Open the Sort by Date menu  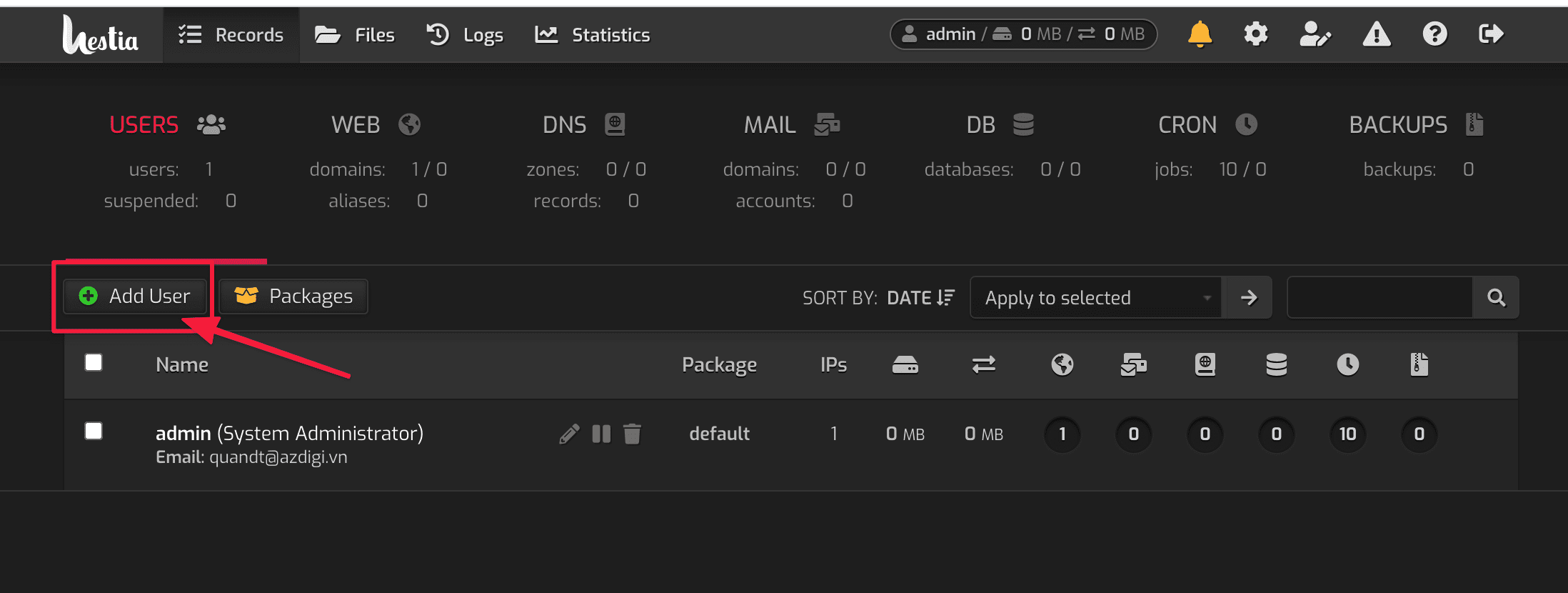920,298
